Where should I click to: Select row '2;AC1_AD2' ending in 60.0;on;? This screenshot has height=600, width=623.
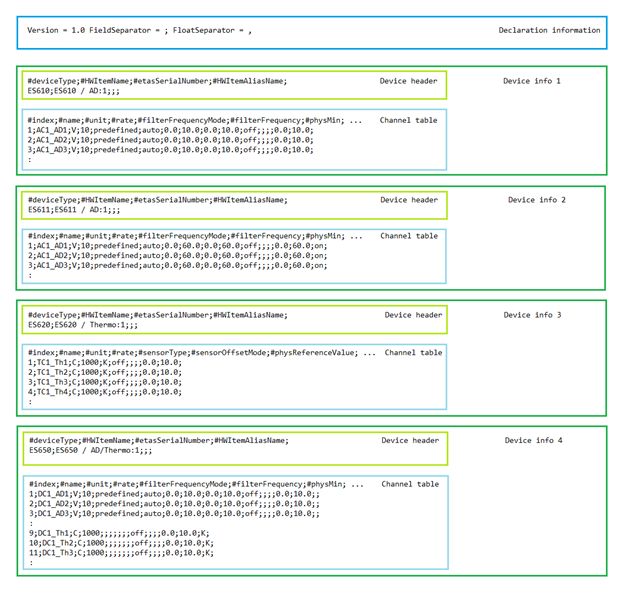click(178, 255)
